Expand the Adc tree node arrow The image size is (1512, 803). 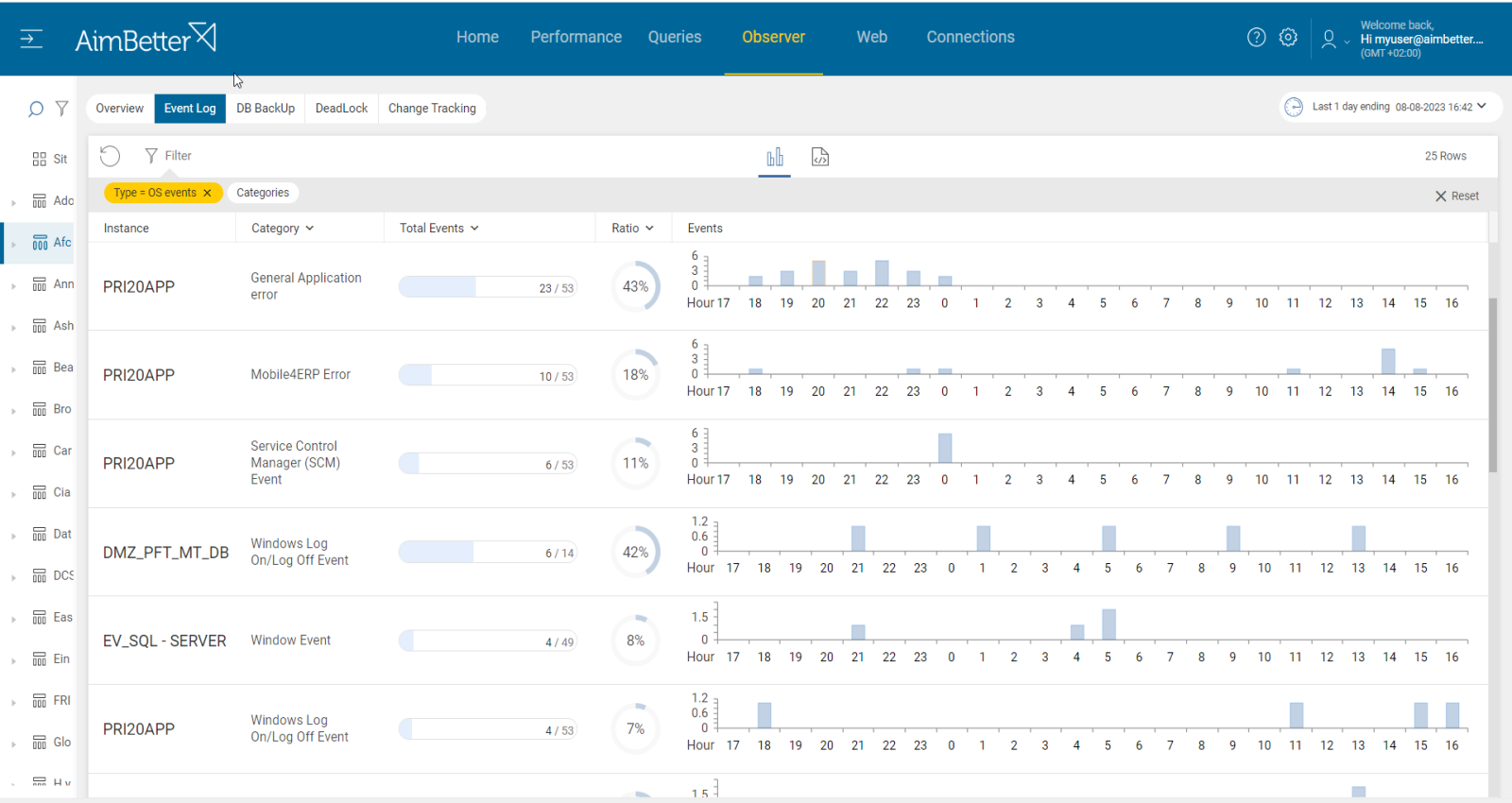tap(13, 203)
